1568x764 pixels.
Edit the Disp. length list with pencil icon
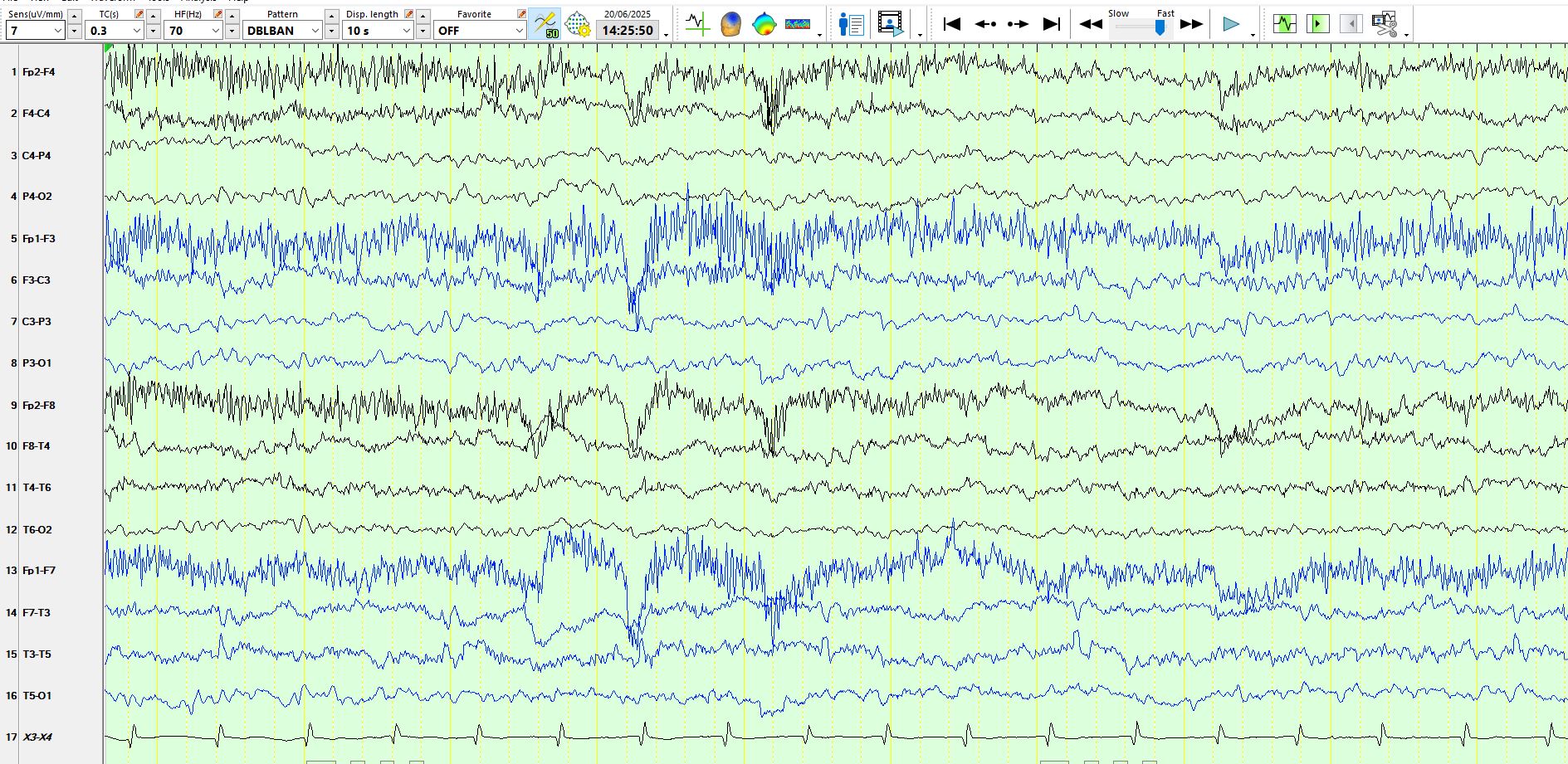[x=408, y=14]
